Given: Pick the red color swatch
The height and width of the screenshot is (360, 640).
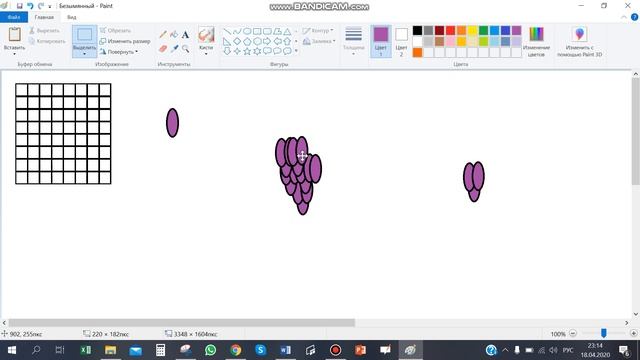Looking at the screenshot, I should pyautogui.click(x=450, y=31).
